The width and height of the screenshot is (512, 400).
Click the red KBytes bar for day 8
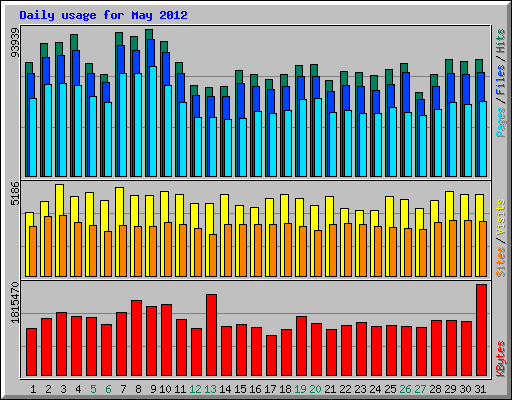136,338
